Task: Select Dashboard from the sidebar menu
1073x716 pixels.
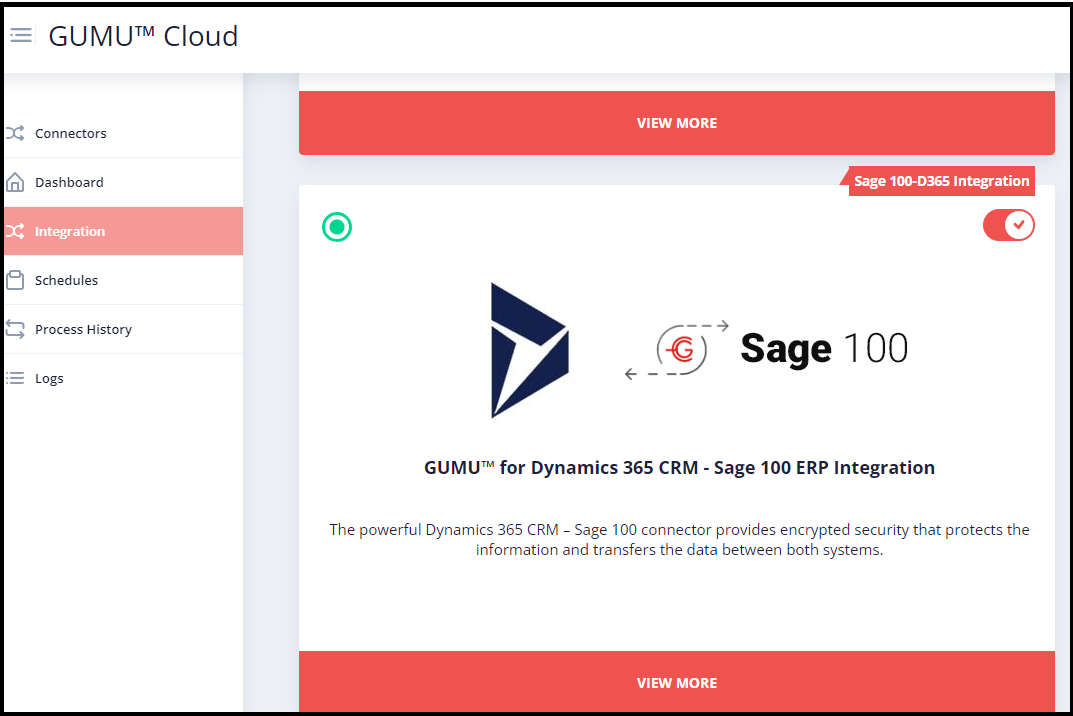Action: pos(69,181)
